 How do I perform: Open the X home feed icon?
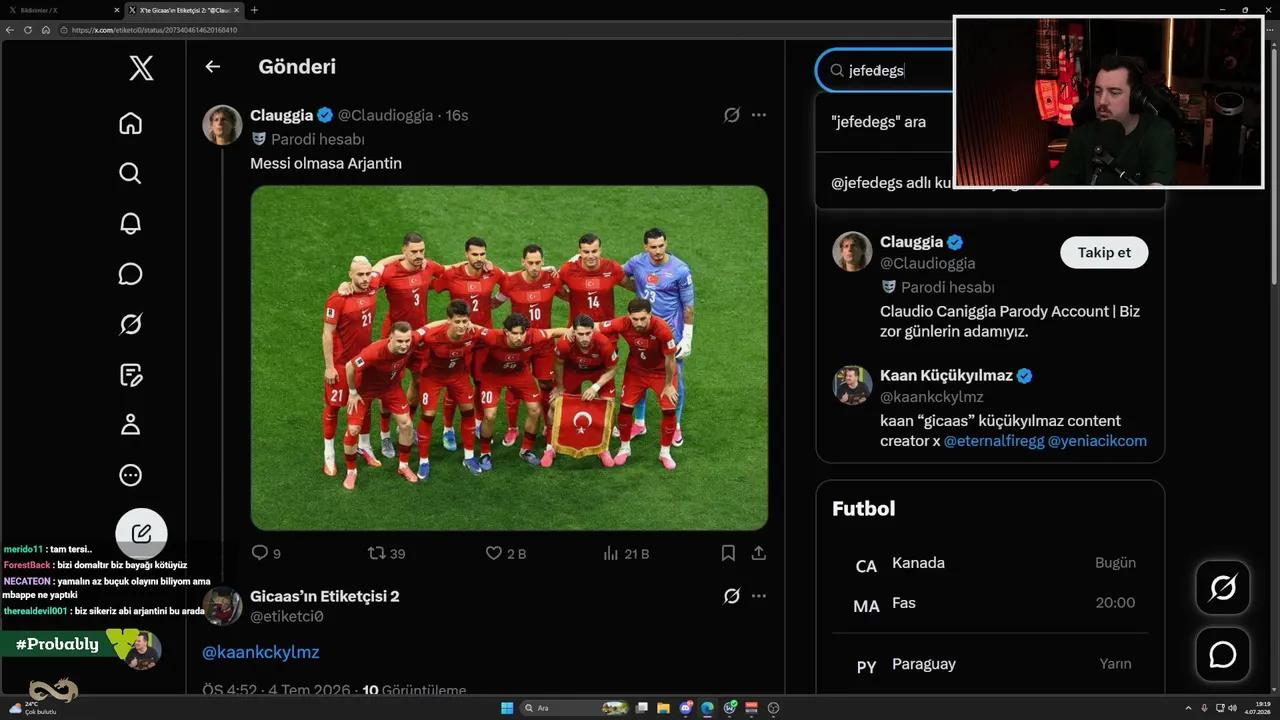[130, 123]
